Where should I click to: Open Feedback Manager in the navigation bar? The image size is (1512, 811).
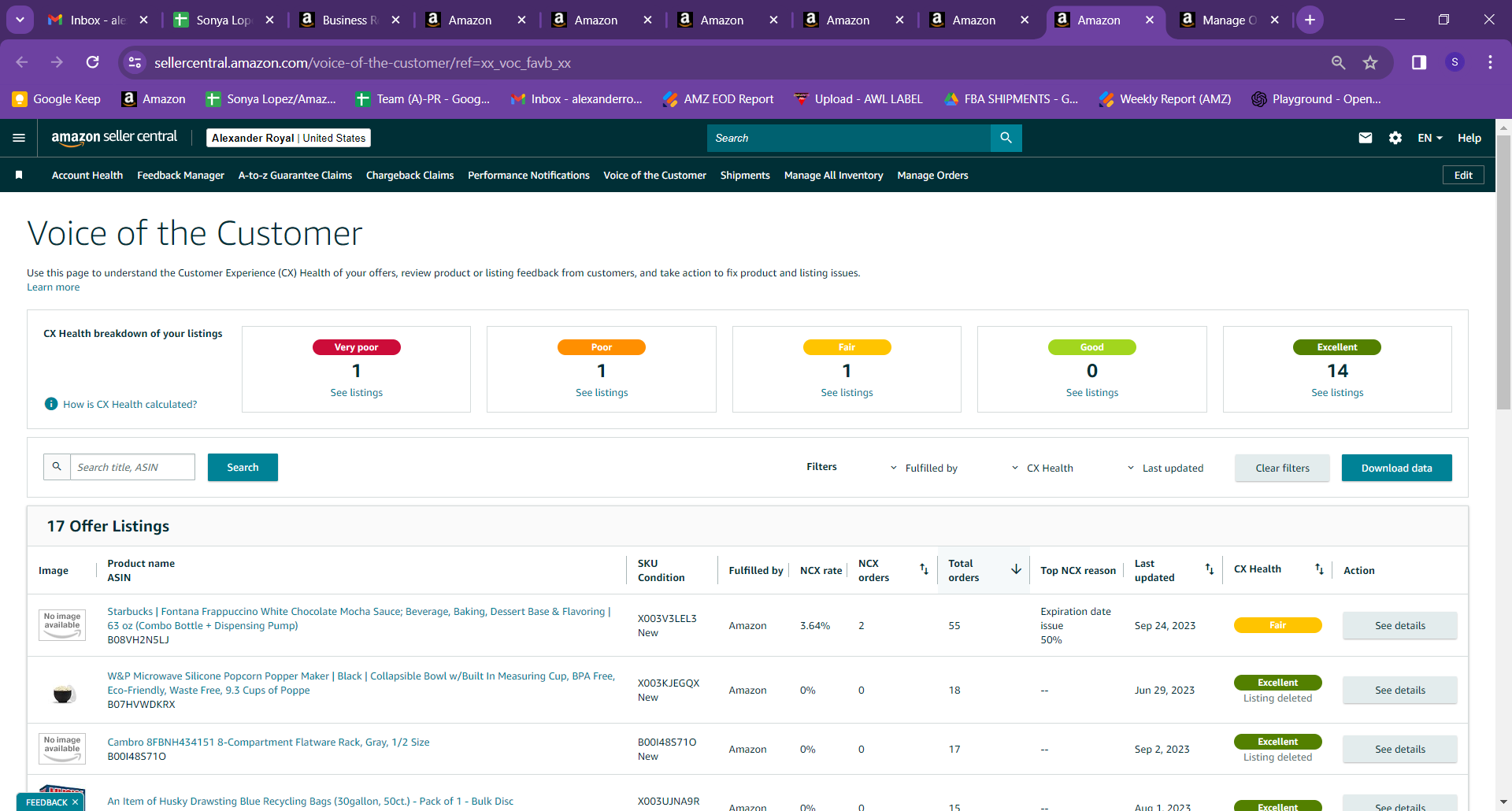coord(180,175)
